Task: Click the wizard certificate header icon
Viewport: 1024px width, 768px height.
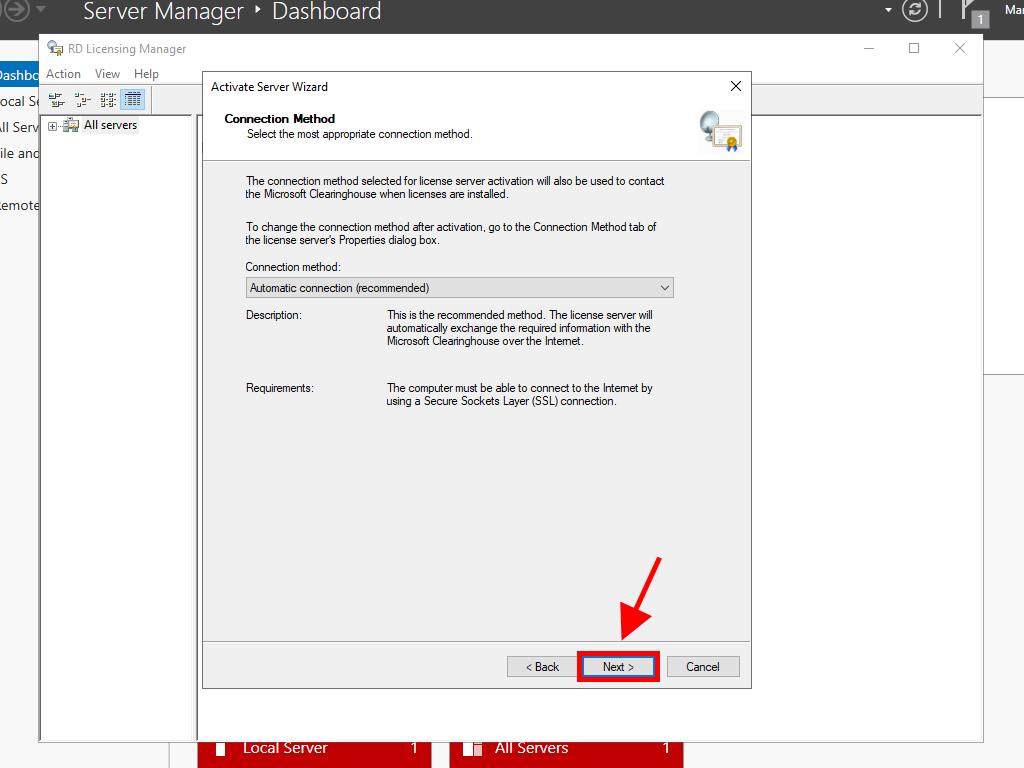Action: click(x=720, y=131)
